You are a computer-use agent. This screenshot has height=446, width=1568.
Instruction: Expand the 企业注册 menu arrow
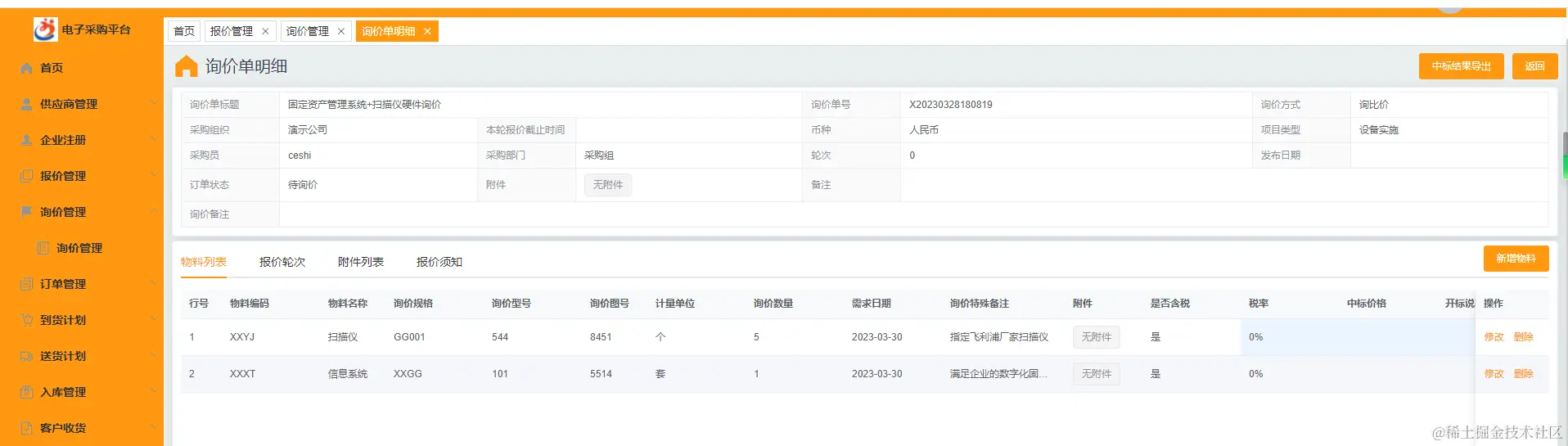pos(154,139)
